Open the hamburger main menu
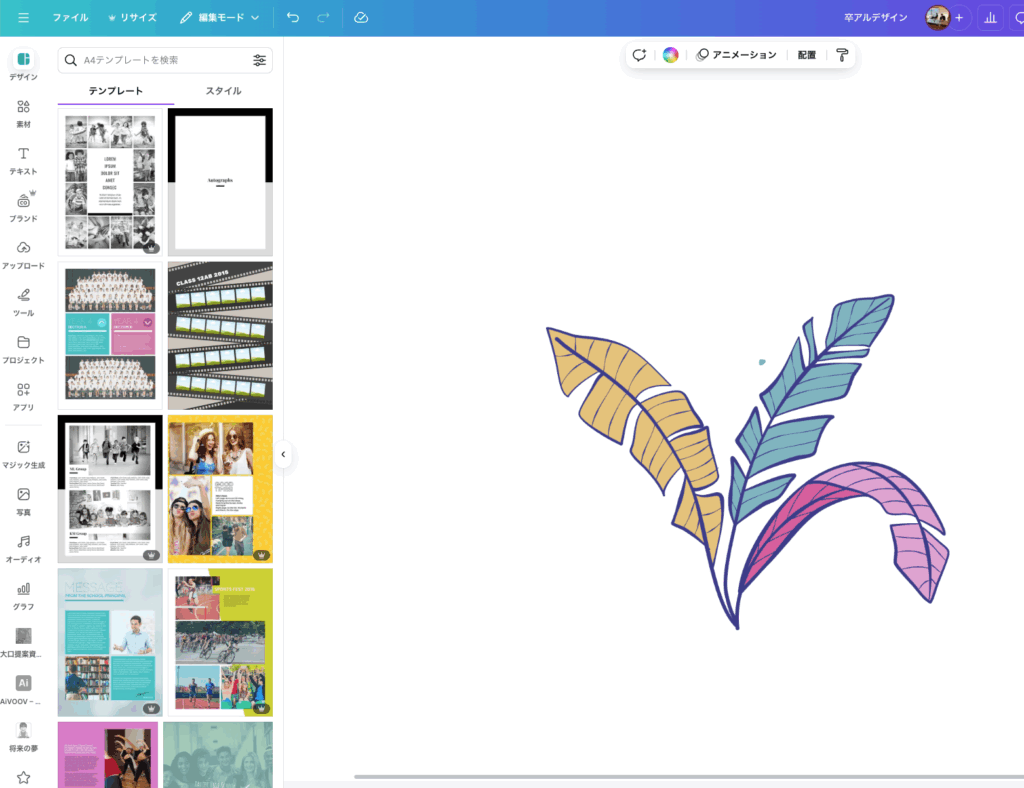 click(23, 18)
